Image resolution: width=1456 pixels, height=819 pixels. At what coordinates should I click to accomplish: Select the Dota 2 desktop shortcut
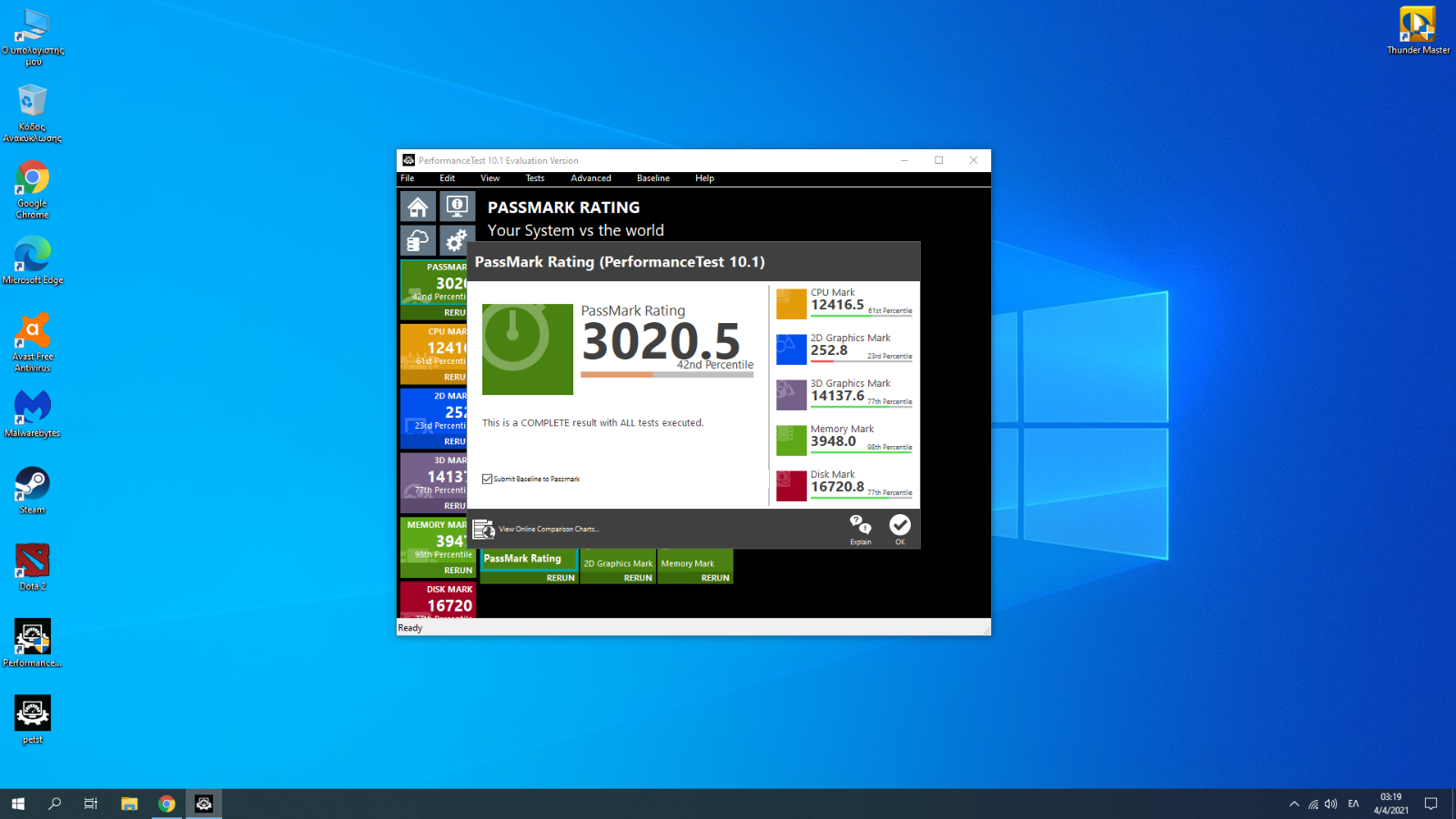click(32, 567)
